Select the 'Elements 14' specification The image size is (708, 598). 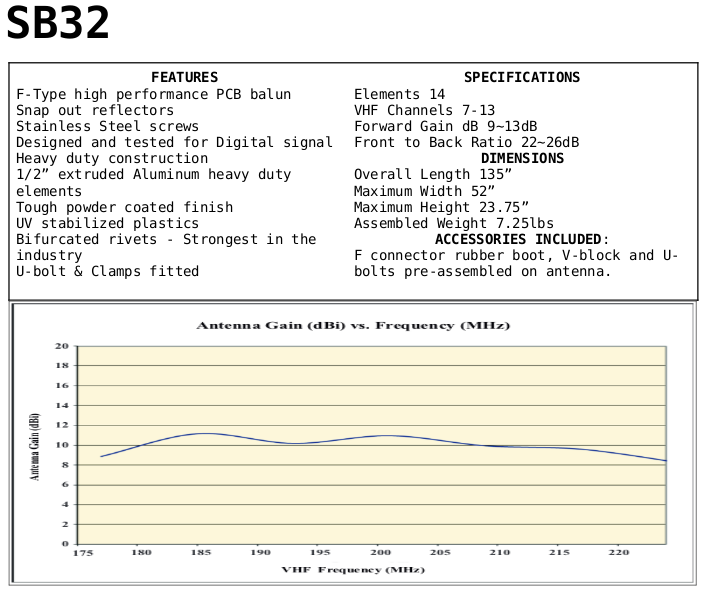399,94
